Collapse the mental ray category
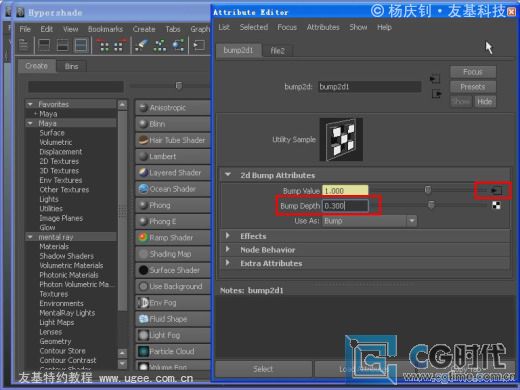The image size is (520, 390). pyautogui.click(x=30, y=237)
